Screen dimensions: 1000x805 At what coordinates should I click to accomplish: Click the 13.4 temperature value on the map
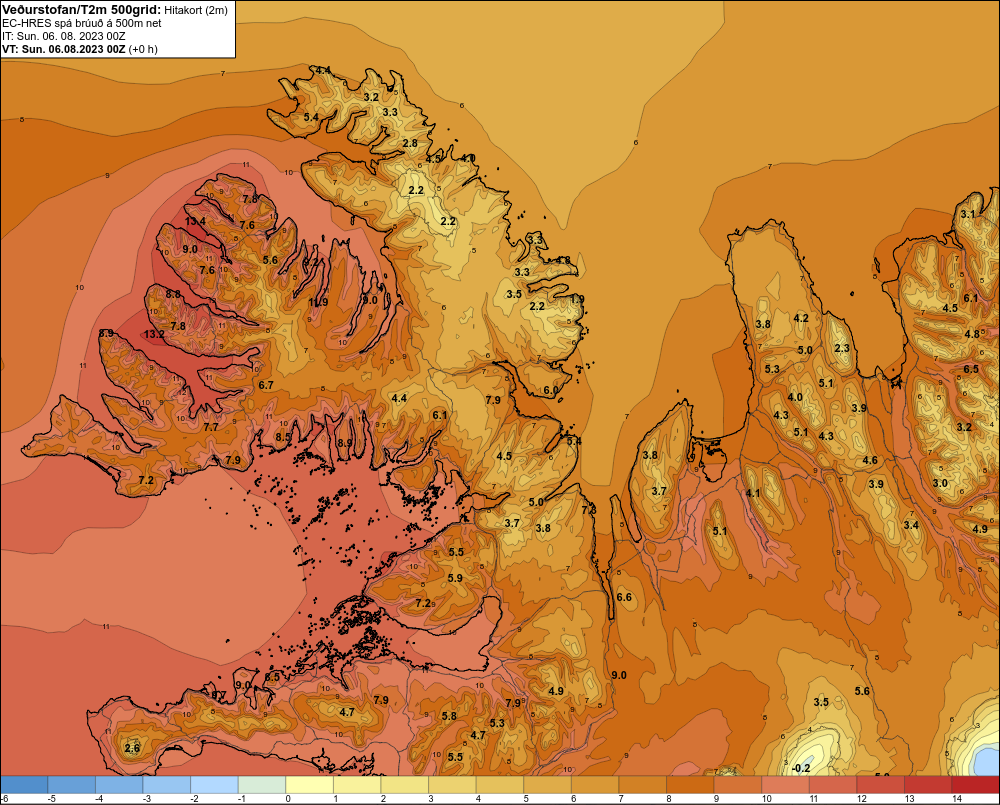(195, 221)
